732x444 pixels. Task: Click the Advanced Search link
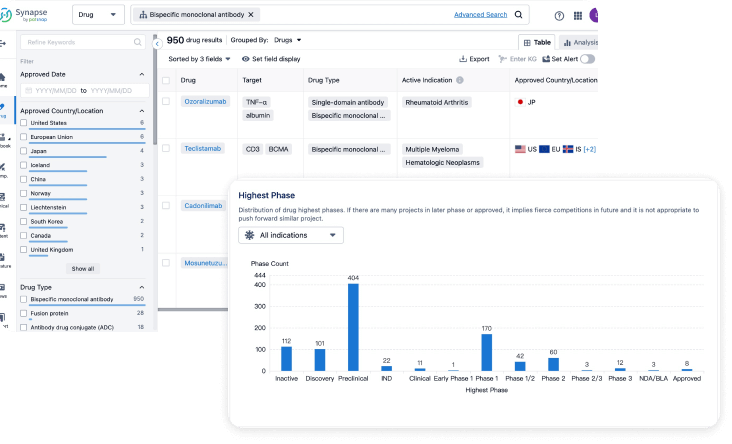tap(480, 15)
